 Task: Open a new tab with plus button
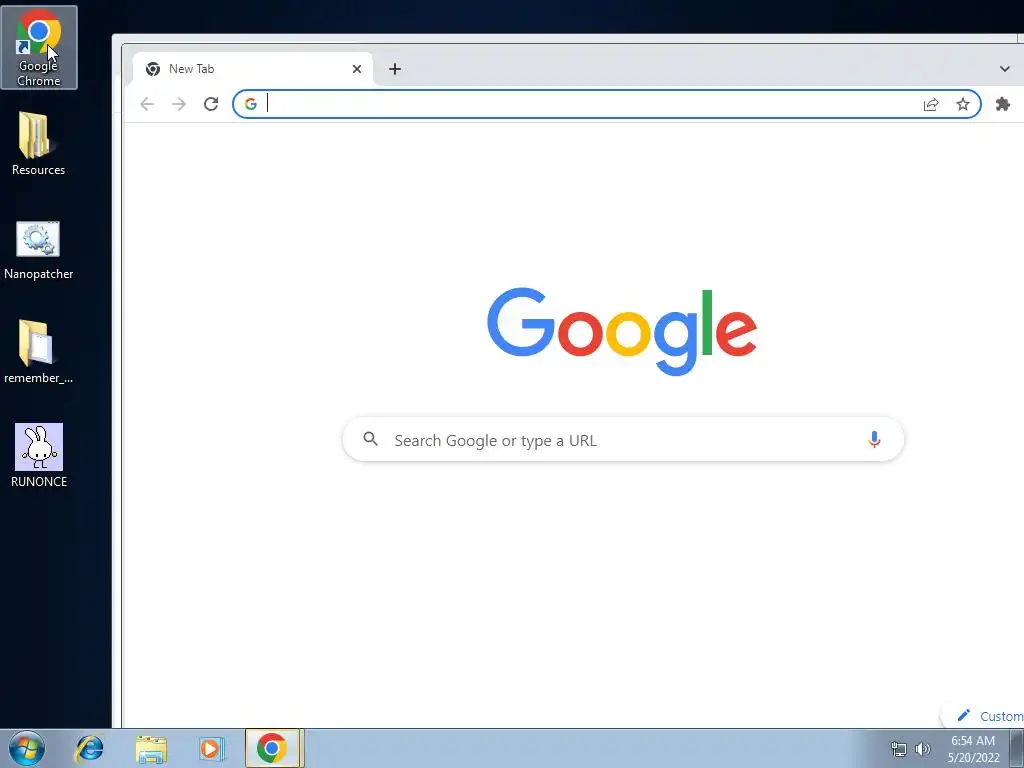click(395, 69)
